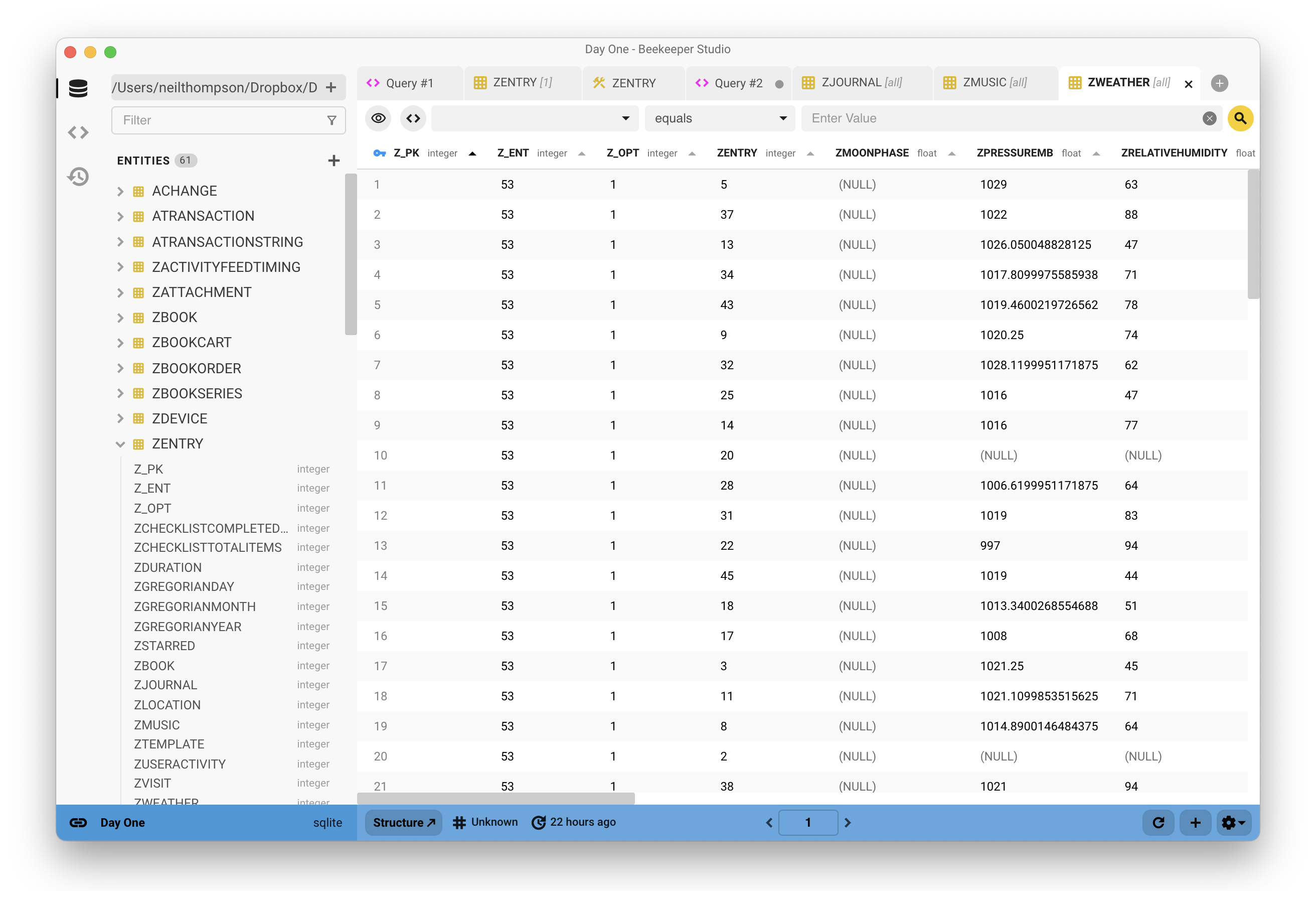Sort by Z_PK column arrow
This screenshot has width=1316, height=915.
(x=472, y=154)
